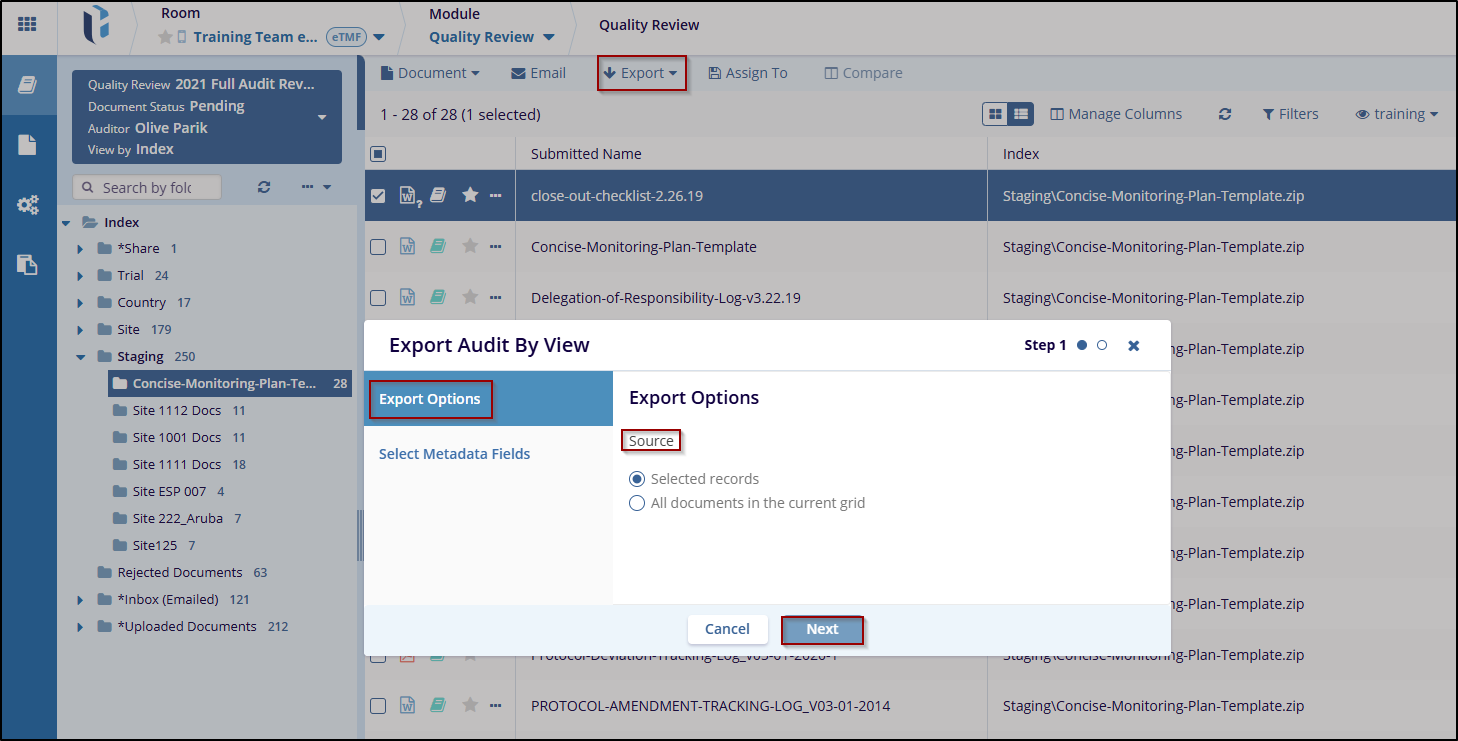
Task: Open the settings gears sidebar icon
Action: pos(27,205)
